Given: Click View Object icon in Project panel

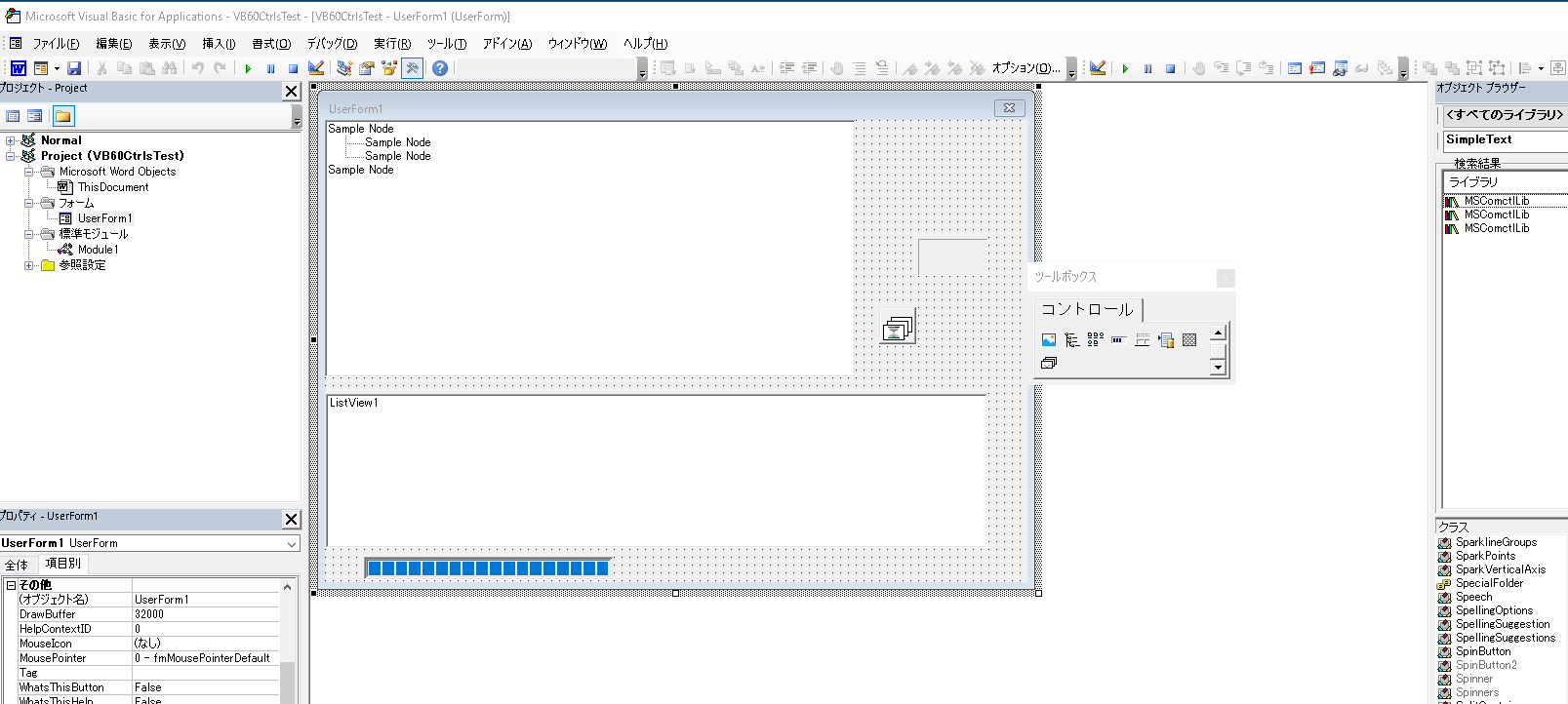Looking at the screenshot, I should coord(35,116).
